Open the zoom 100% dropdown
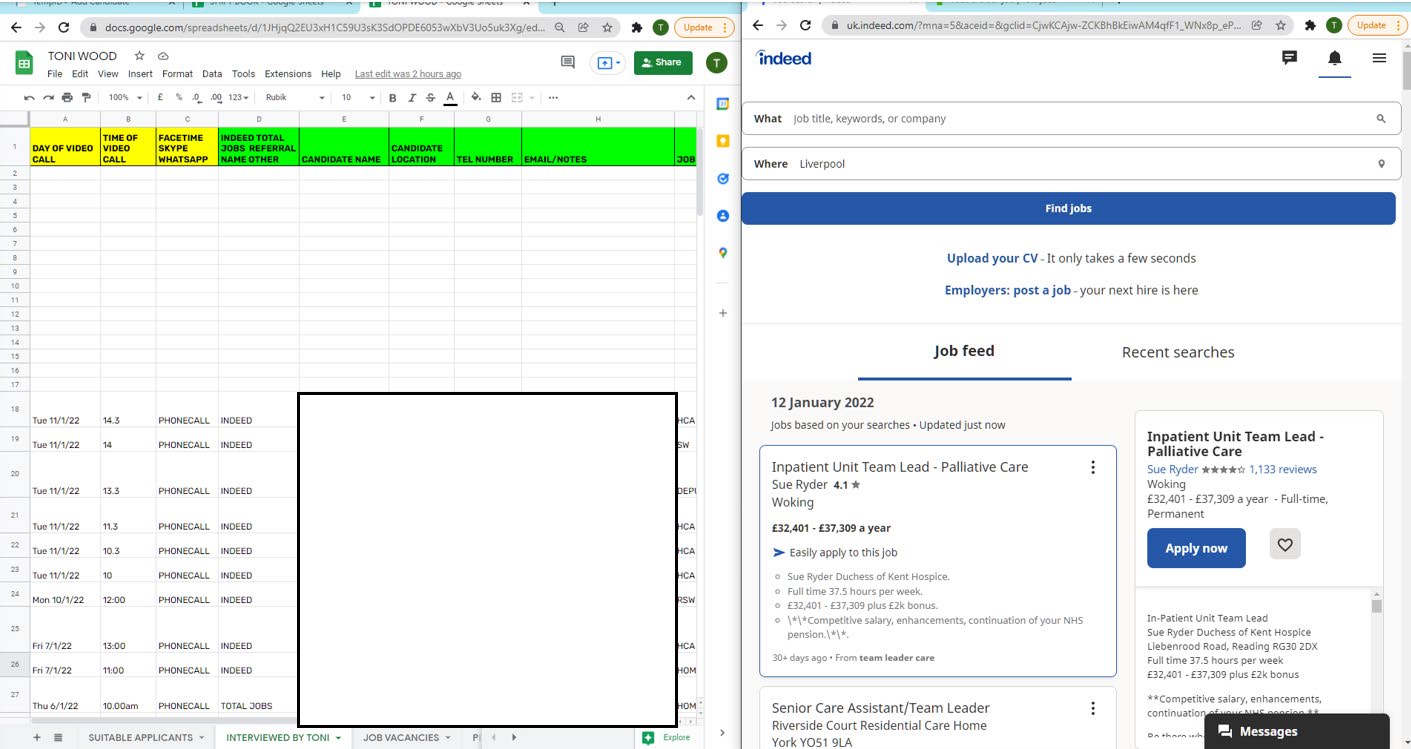 coord(125,98)
